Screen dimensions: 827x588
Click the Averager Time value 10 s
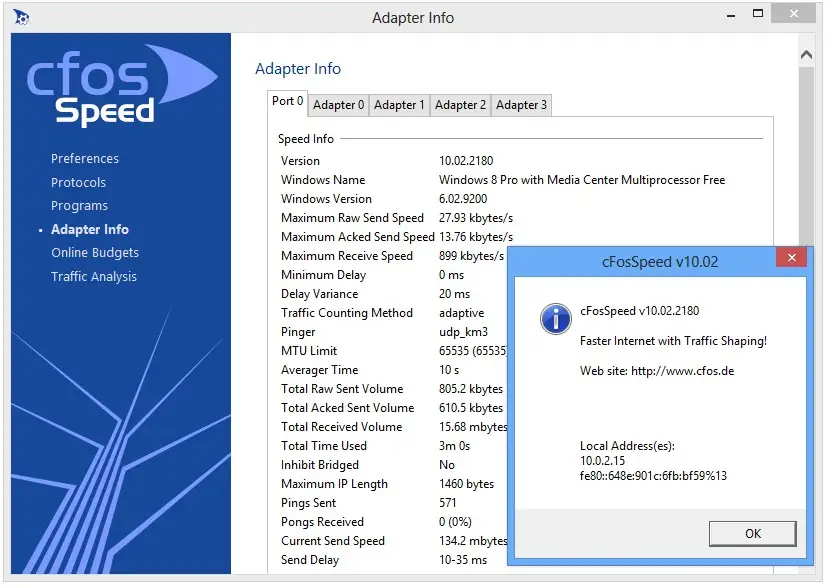point(449,370)
